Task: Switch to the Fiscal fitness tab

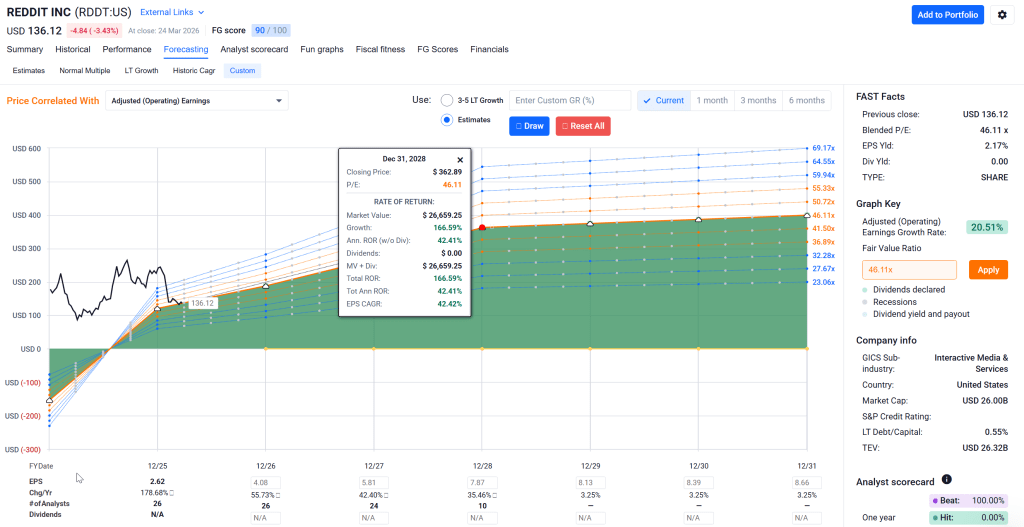Action: coord(380,49)
